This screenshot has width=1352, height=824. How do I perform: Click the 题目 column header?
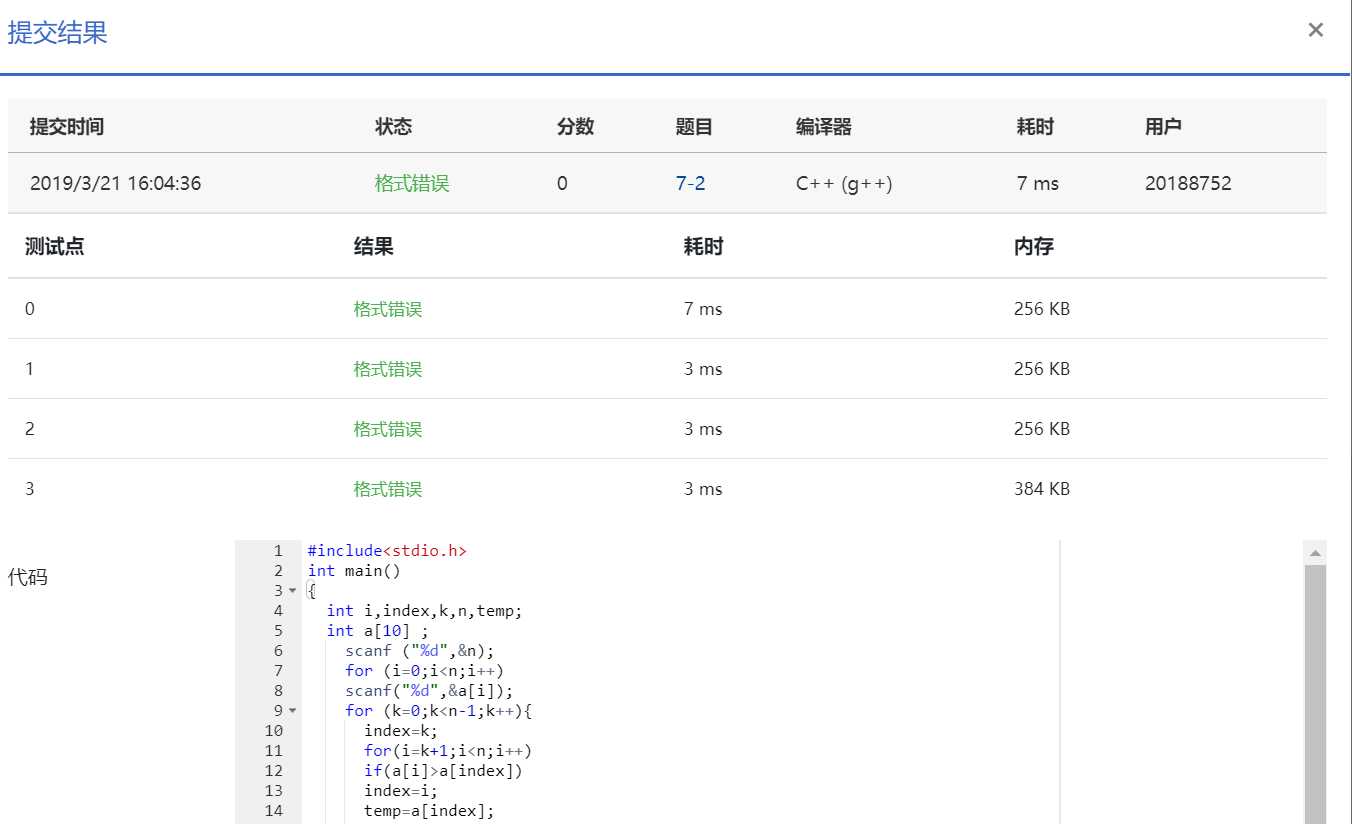tap(694, 127)
